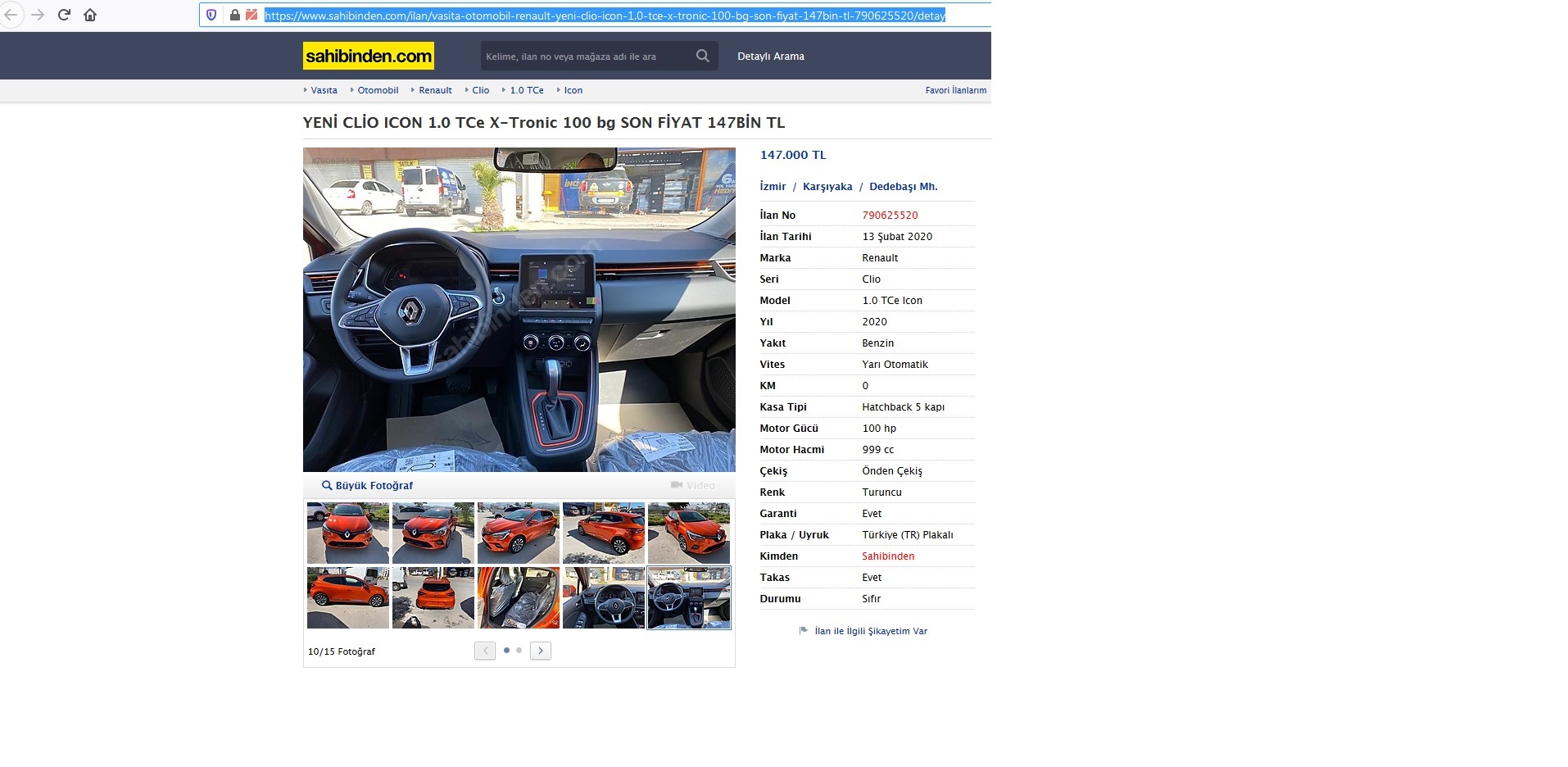Select side profile thumbnail in second row
The image size is (1568, 767).
tap(348, 597)
